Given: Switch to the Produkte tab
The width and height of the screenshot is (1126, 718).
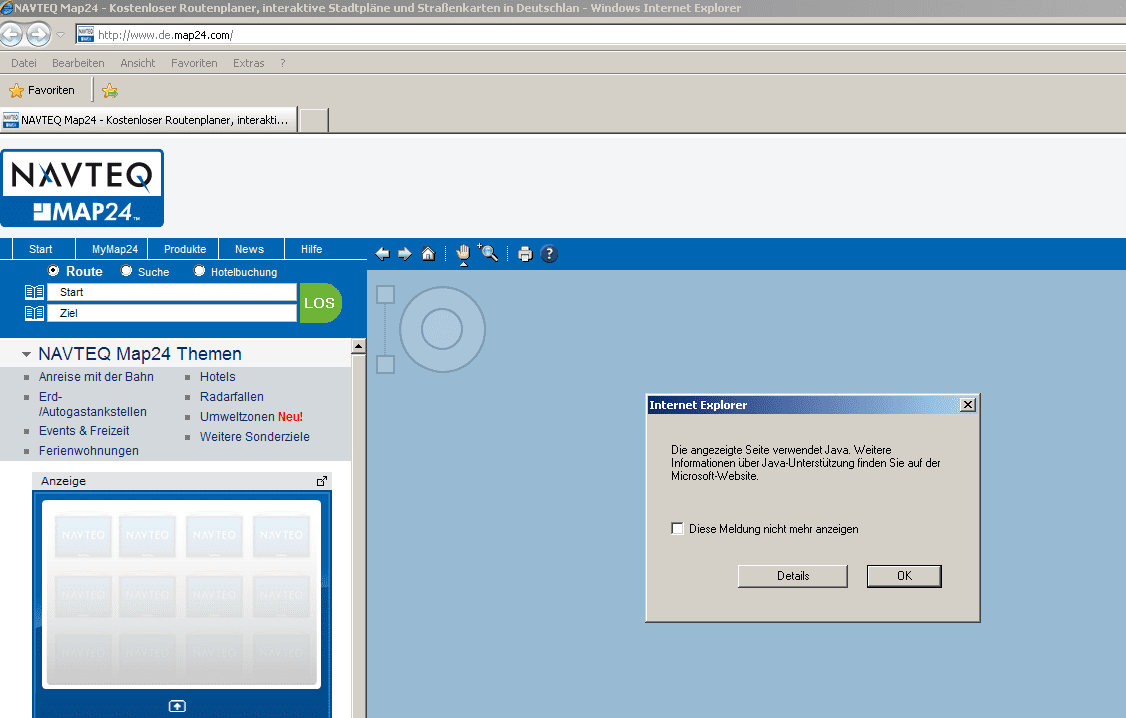Looking at the screenshot, I should pos(185,249).
